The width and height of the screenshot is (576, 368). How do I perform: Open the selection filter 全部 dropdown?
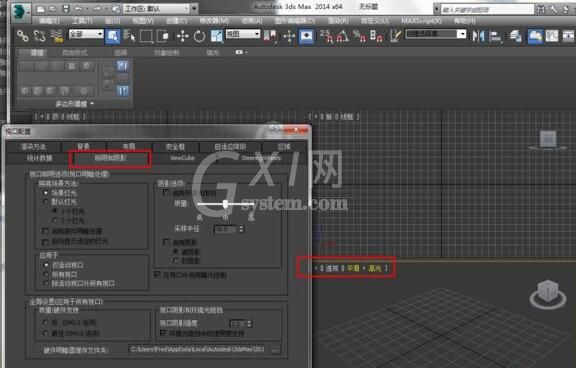point(86,34)
